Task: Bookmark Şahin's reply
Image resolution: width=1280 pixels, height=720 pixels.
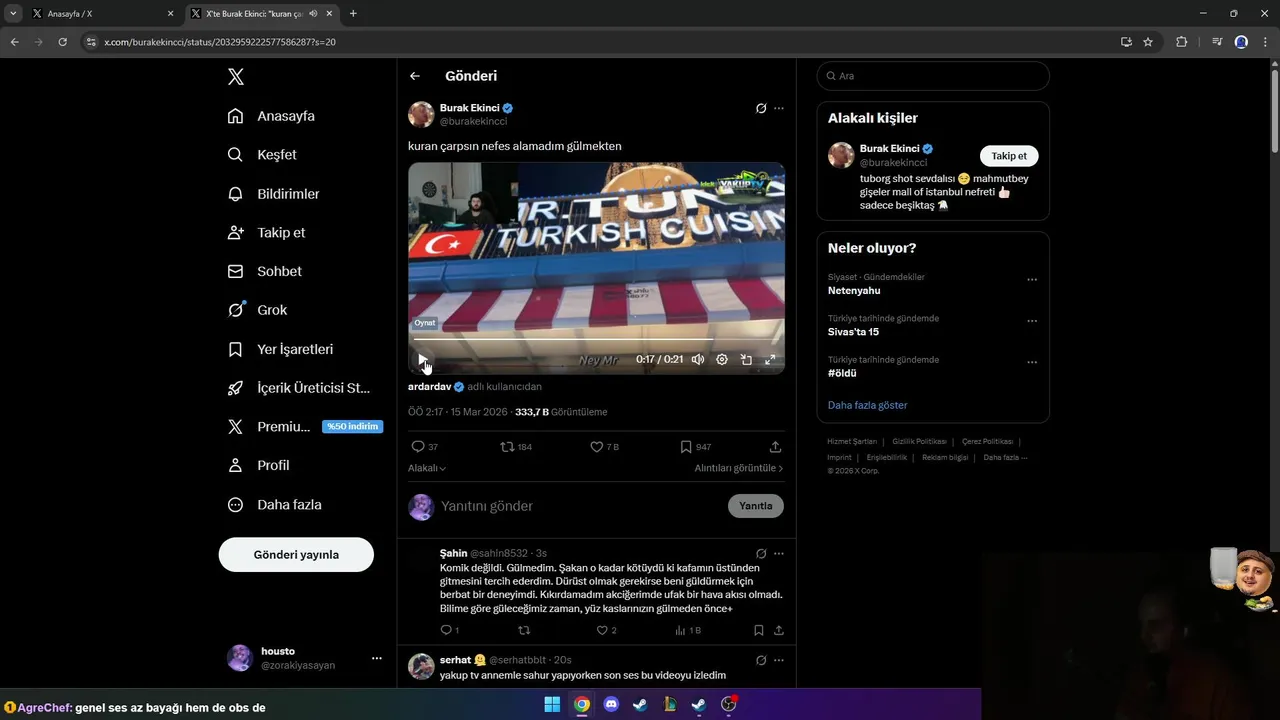Action: [759, 630]
